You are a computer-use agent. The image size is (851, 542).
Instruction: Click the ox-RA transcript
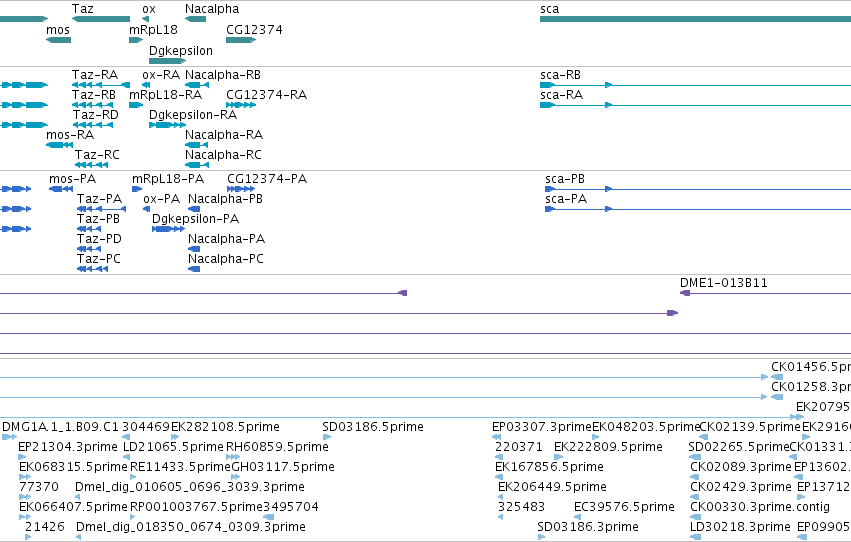pos(146,85)
